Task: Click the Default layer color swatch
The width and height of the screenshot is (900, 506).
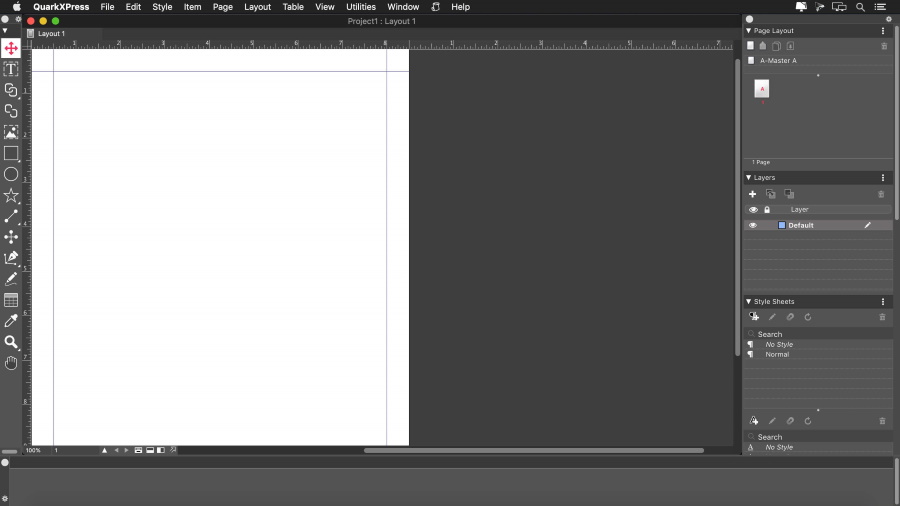Action: (x=781, y=225)
